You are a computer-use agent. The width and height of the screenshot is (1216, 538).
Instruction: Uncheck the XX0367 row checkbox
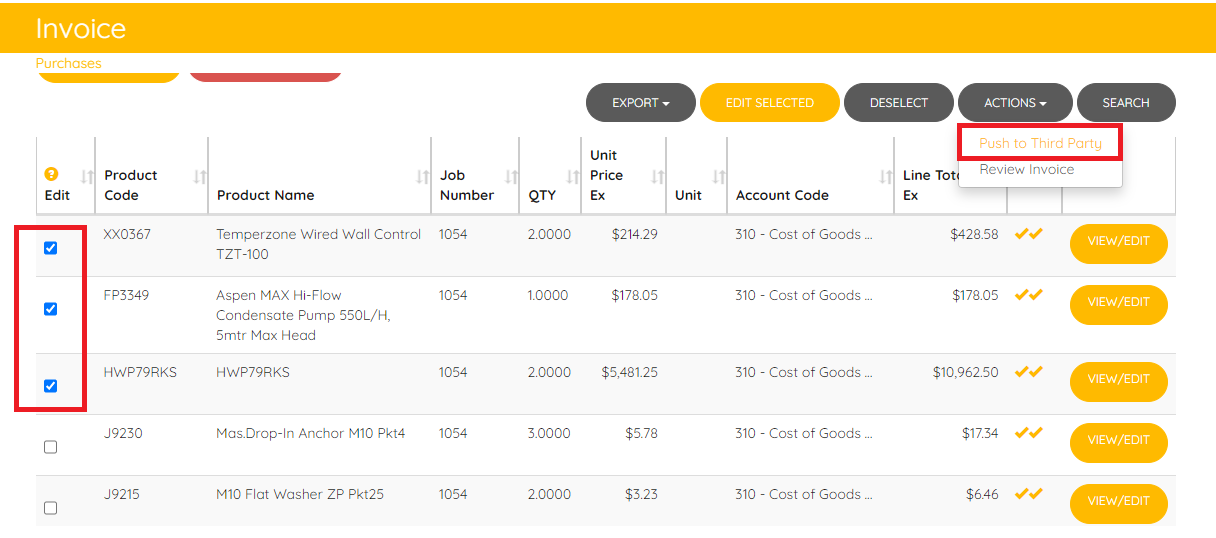pyautogui.click(x=51, y=248)
